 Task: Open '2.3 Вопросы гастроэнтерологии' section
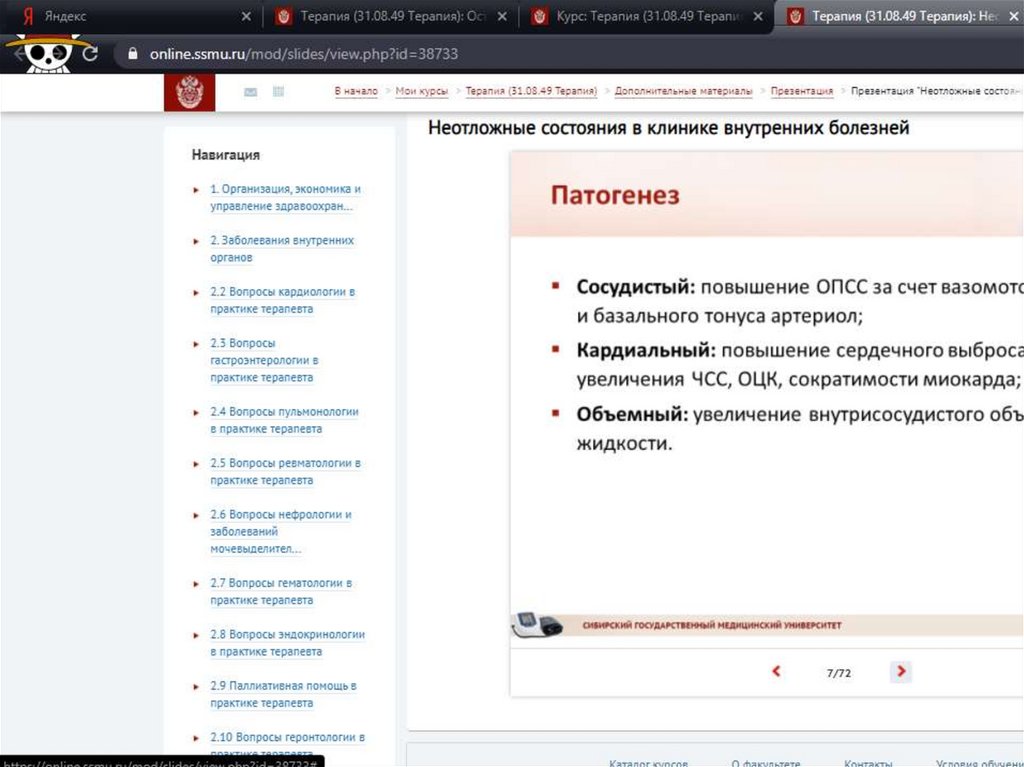point(264,360)
